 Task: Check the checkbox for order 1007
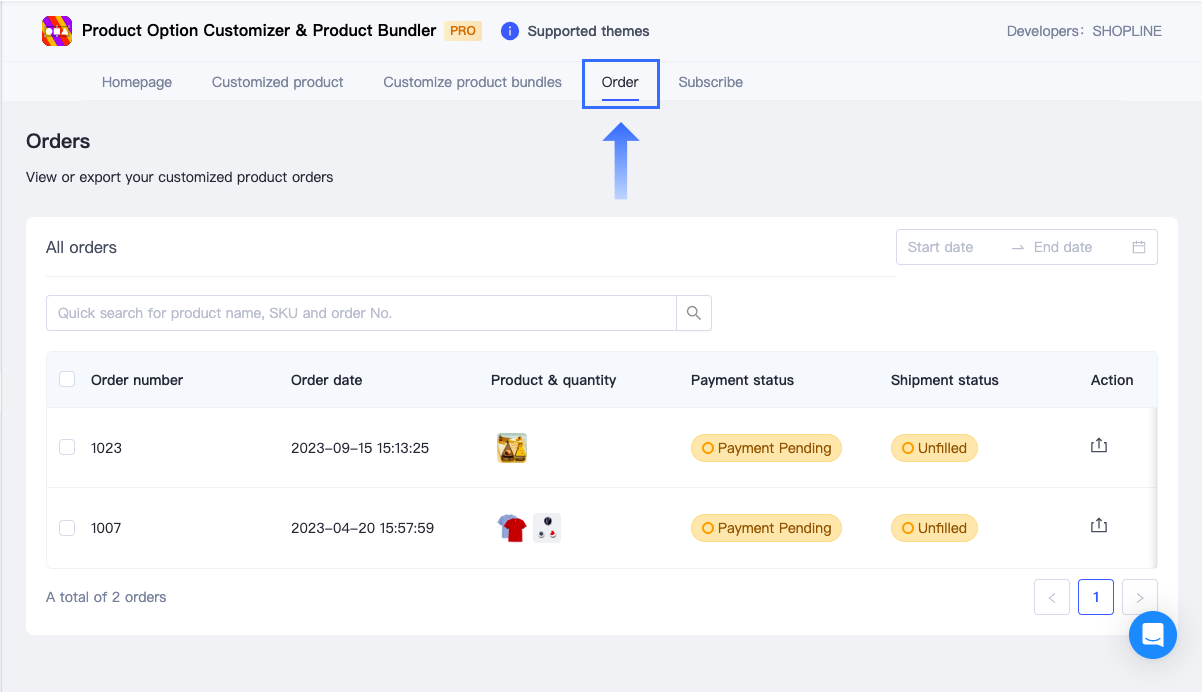[67, 527]
